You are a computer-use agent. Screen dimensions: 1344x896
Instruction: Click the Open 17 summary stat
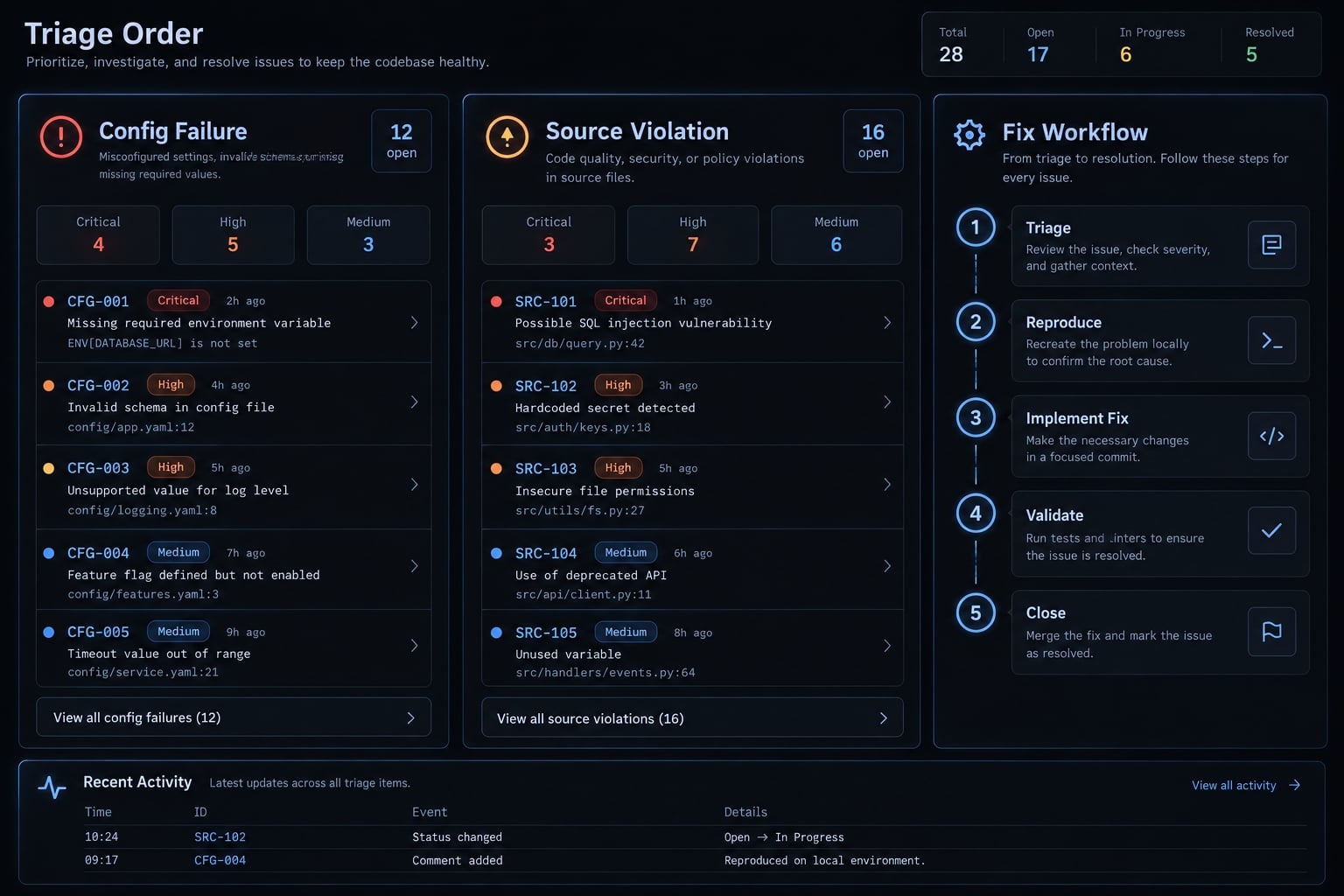tap(1040, 45)
